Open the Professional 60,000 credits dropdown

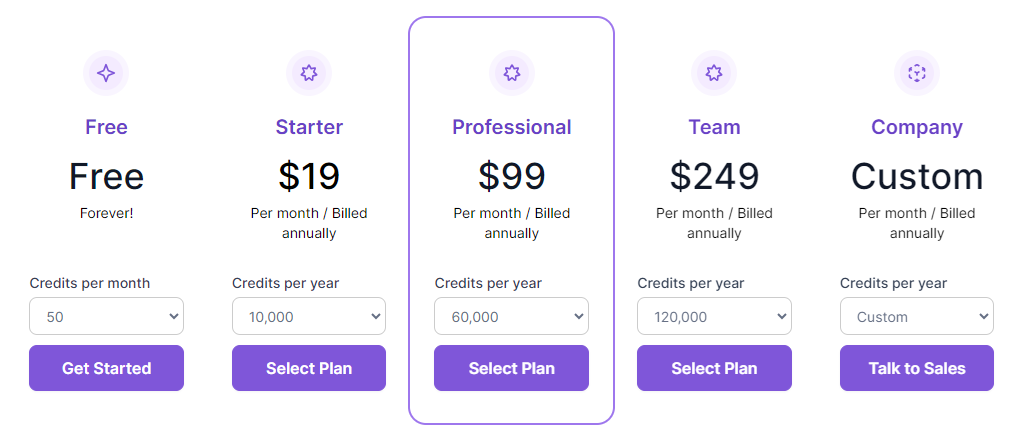(511, 316)
